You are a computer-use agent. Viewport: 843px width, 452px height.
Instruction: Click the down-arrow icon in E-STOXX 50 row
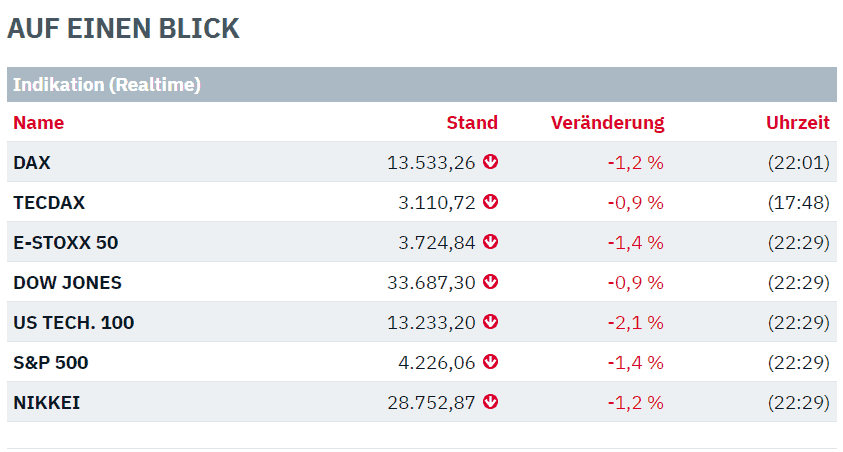click(490, 241)
